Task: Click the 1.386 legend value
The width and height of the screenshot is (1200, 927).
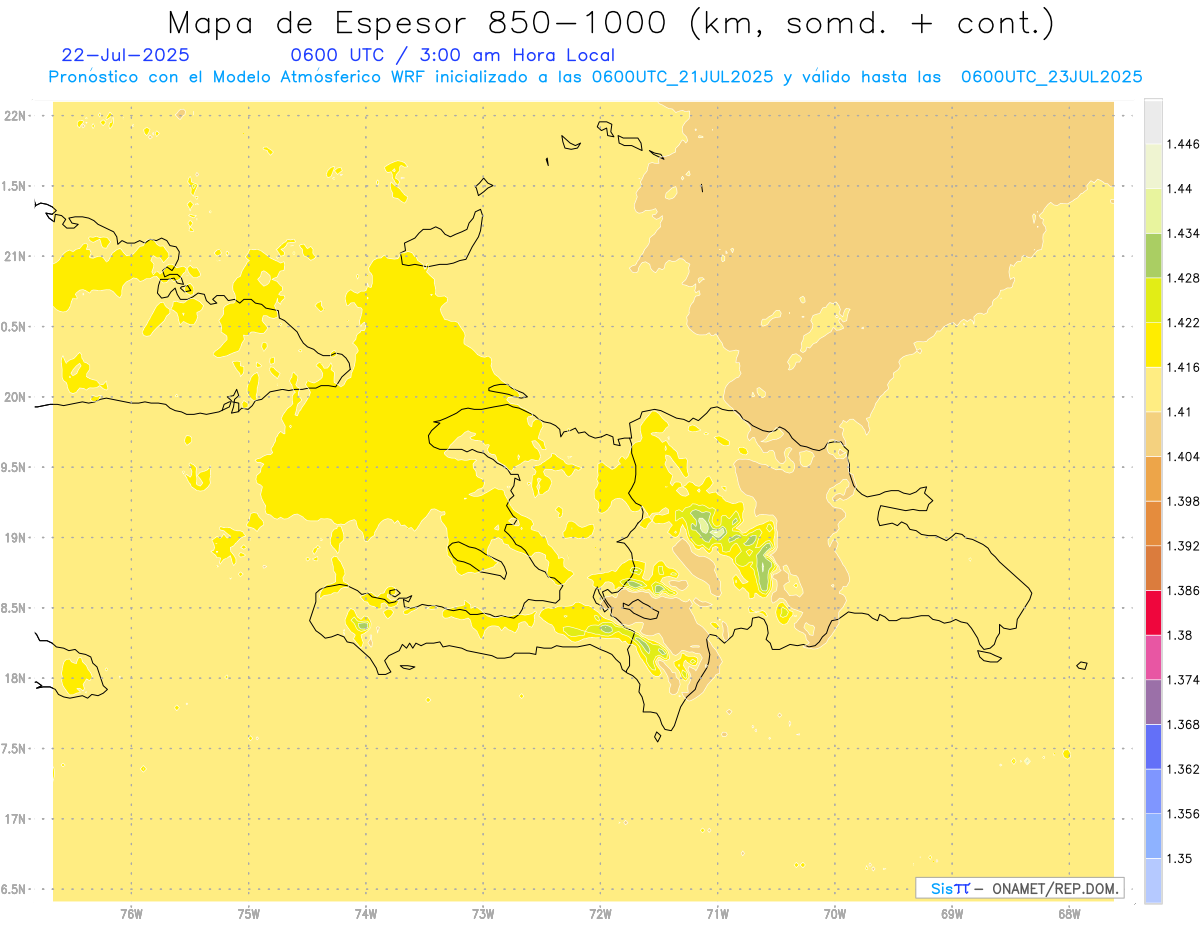Action: click(1184, 591)
